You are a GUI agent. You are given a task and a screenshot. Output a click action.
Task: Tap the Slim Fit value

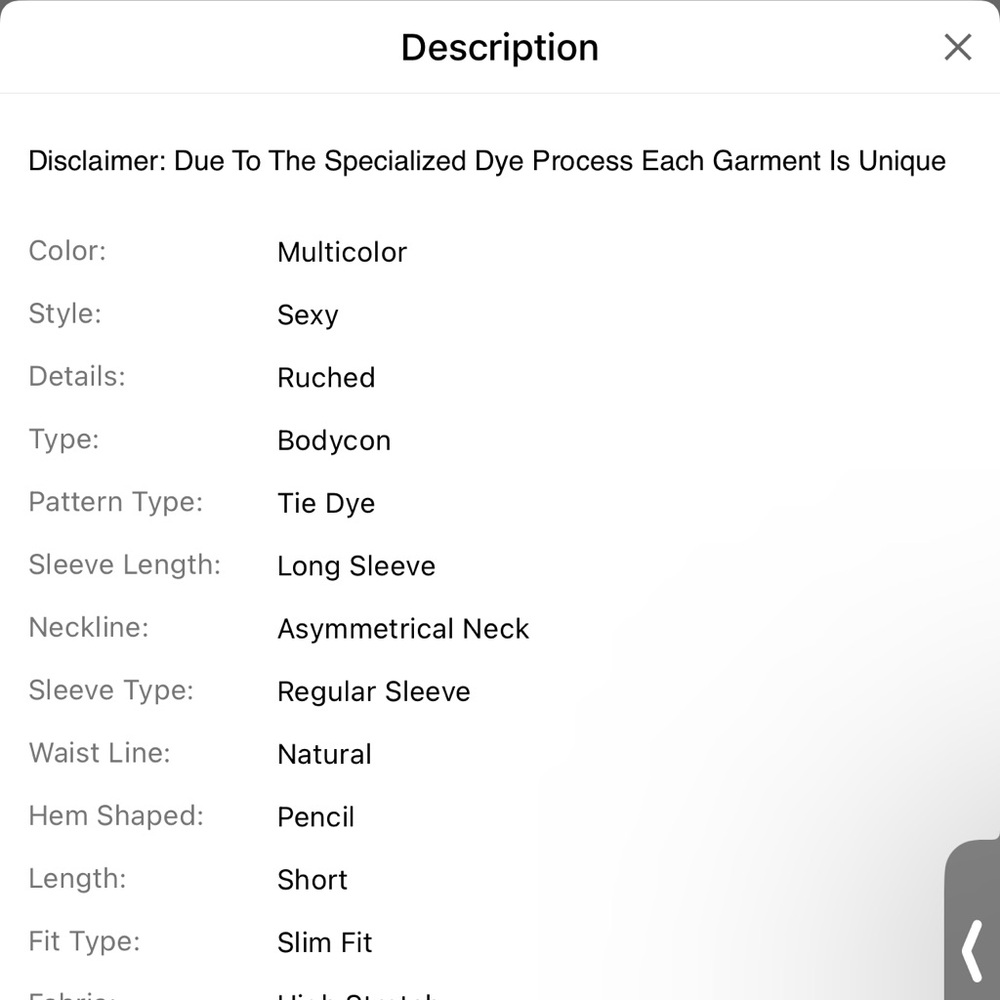(324, 943)
